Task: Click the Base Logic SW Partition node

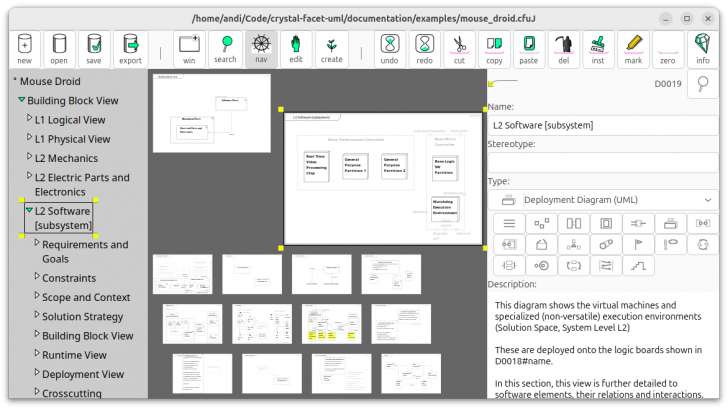Action: click(444, 167)
